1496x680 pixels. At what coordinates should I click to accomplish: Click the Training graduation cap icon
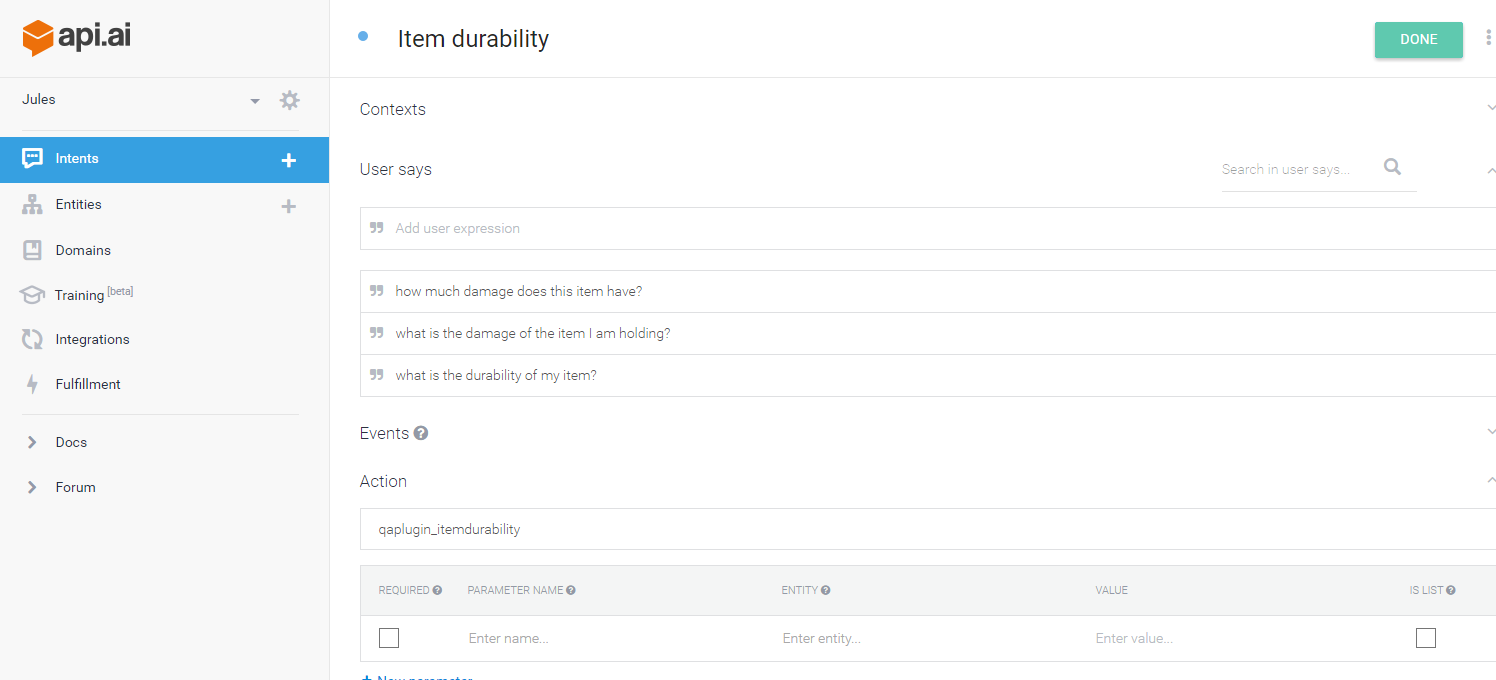pos(33,295)
